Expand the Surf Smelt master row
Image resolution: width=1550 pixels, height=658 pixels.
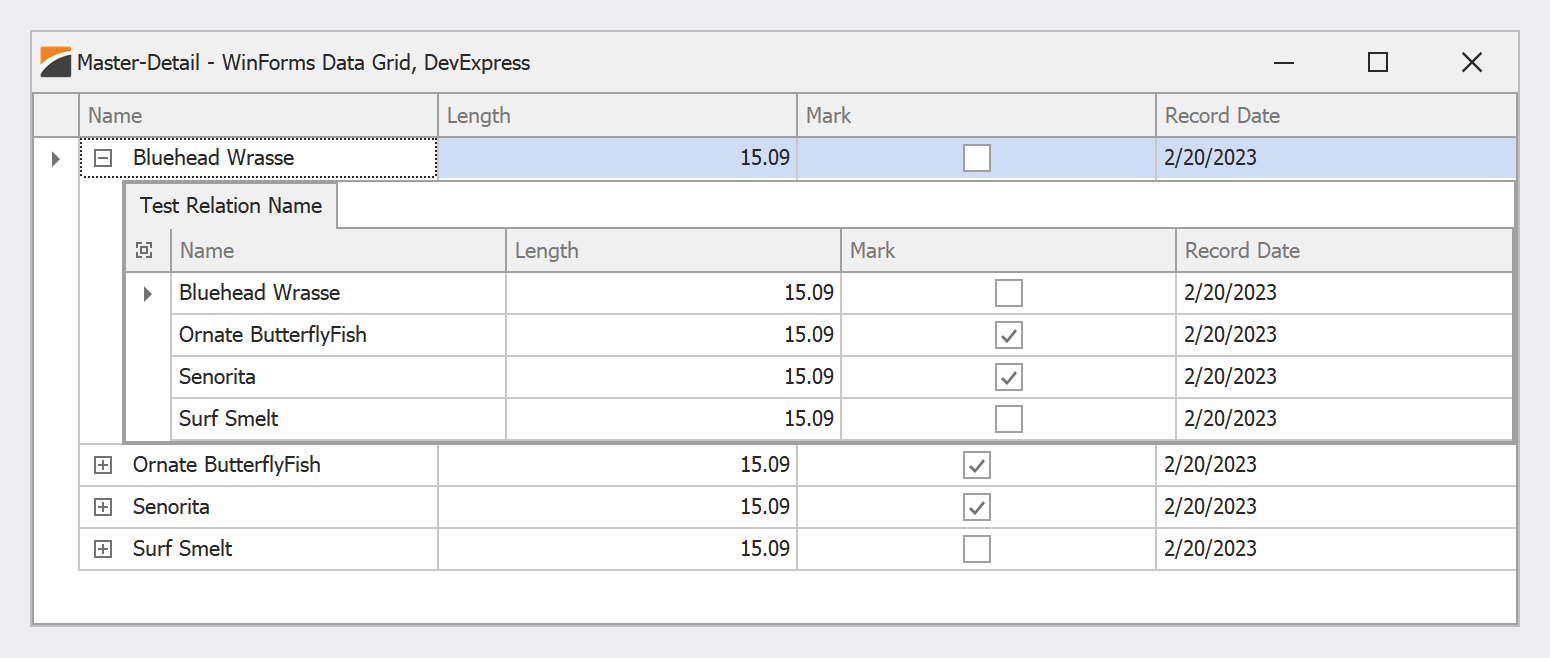pos(102,549)
